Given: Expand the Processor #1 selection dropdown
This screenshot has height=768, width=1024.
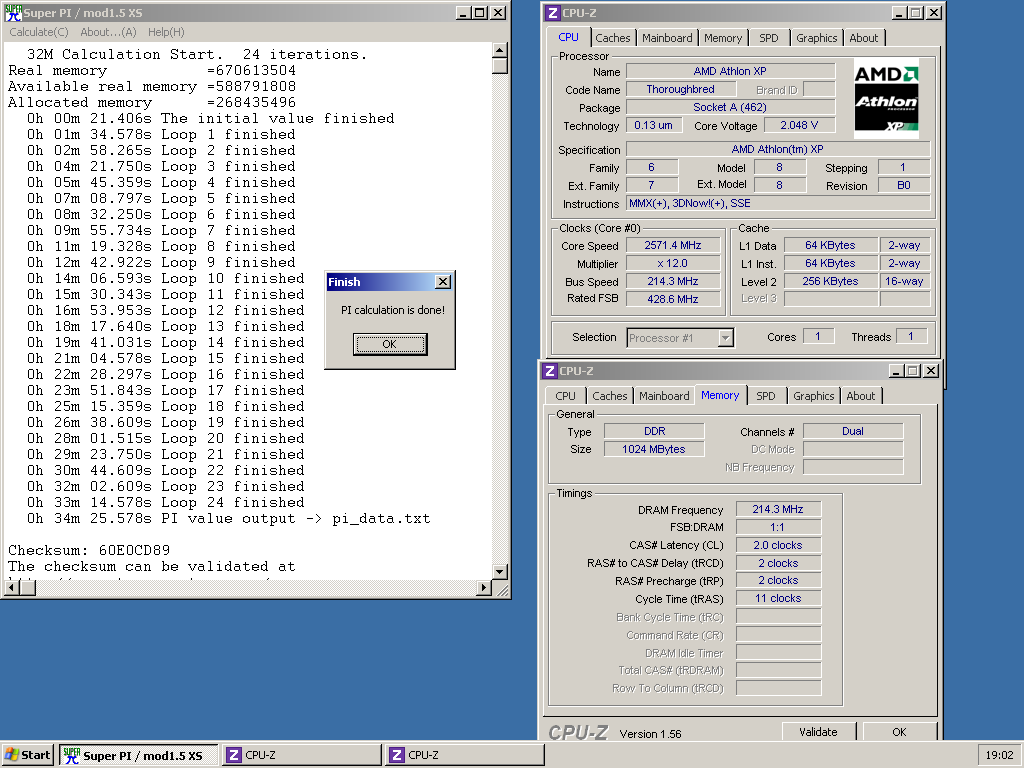Looking at the screenshot, I should pos(725,338).
